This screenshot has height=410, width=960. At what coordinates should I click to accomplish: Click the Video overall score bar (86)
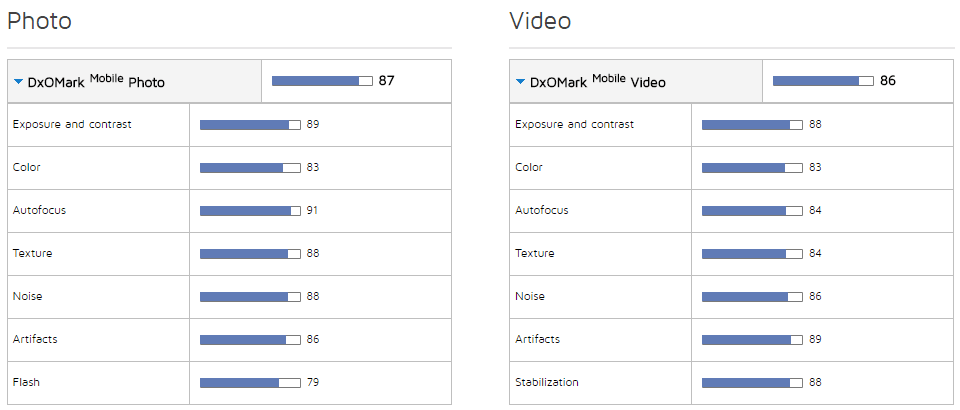tap(823, 81)
